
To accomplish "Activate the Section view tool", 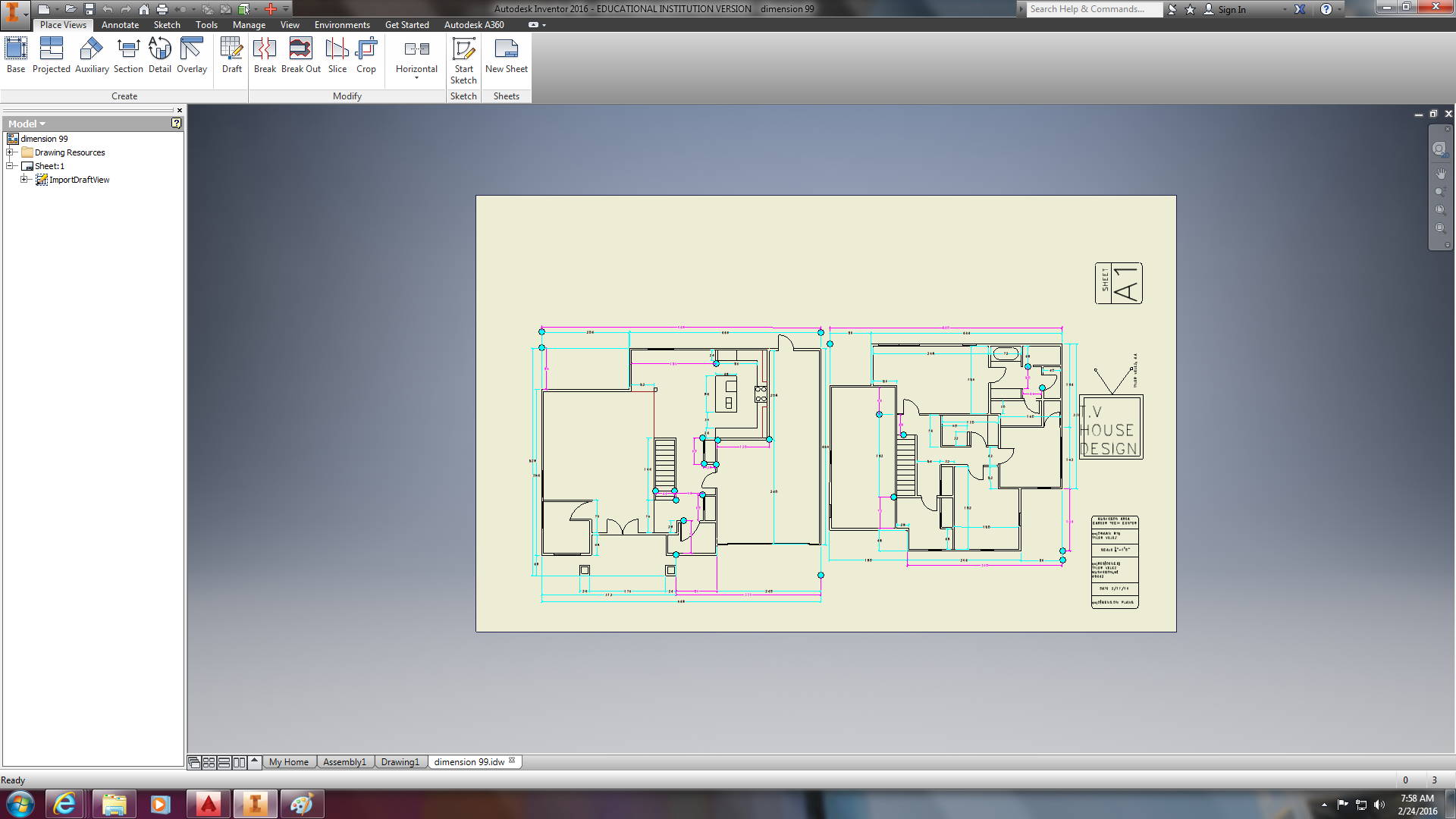I will pyautogui.click(x=128, y=55).
